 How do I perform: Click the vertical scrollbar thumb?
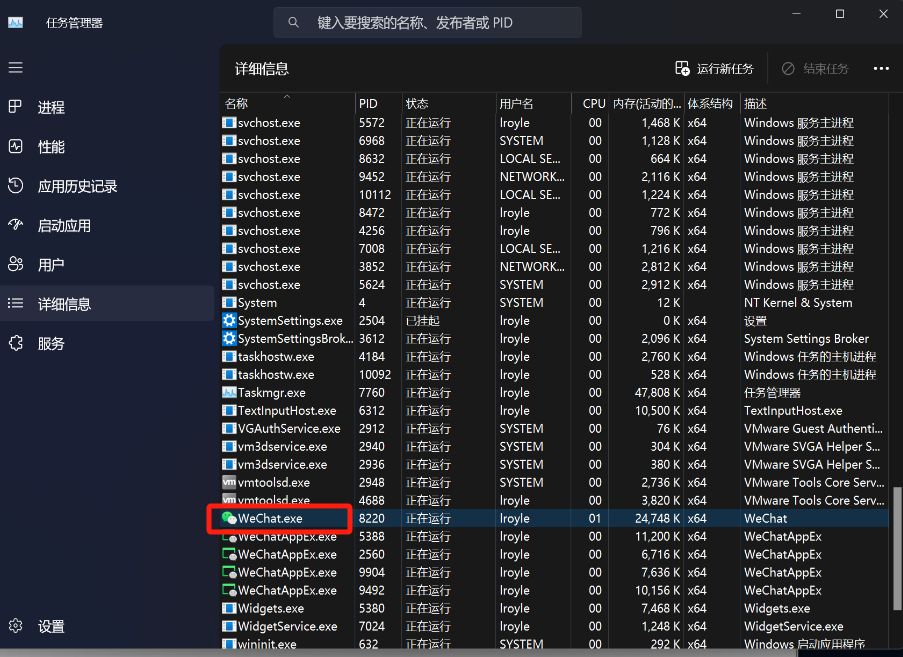[896, 548]
